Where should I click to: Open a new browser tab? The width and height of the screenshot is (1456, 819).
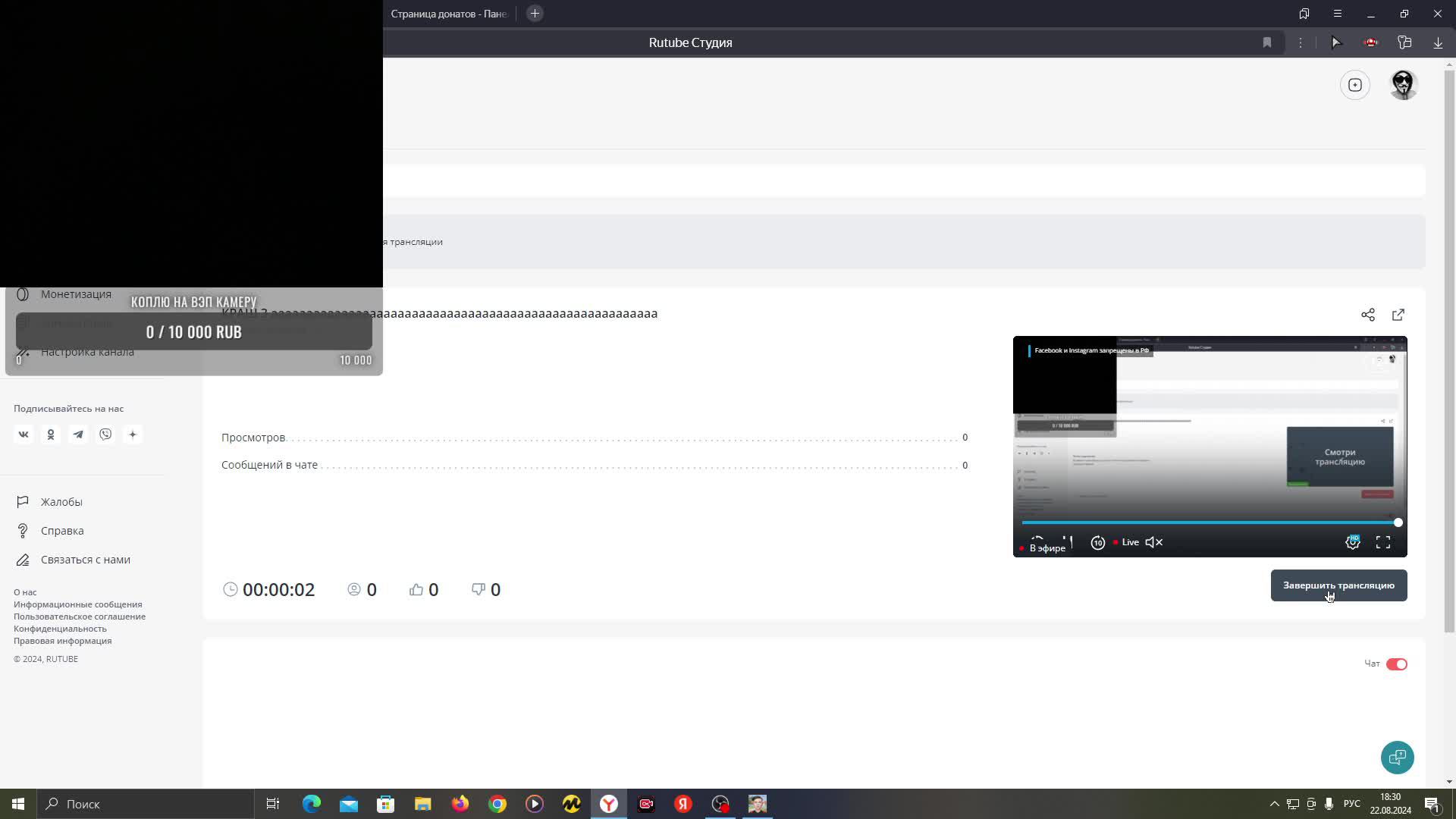(x=535, y=14)
